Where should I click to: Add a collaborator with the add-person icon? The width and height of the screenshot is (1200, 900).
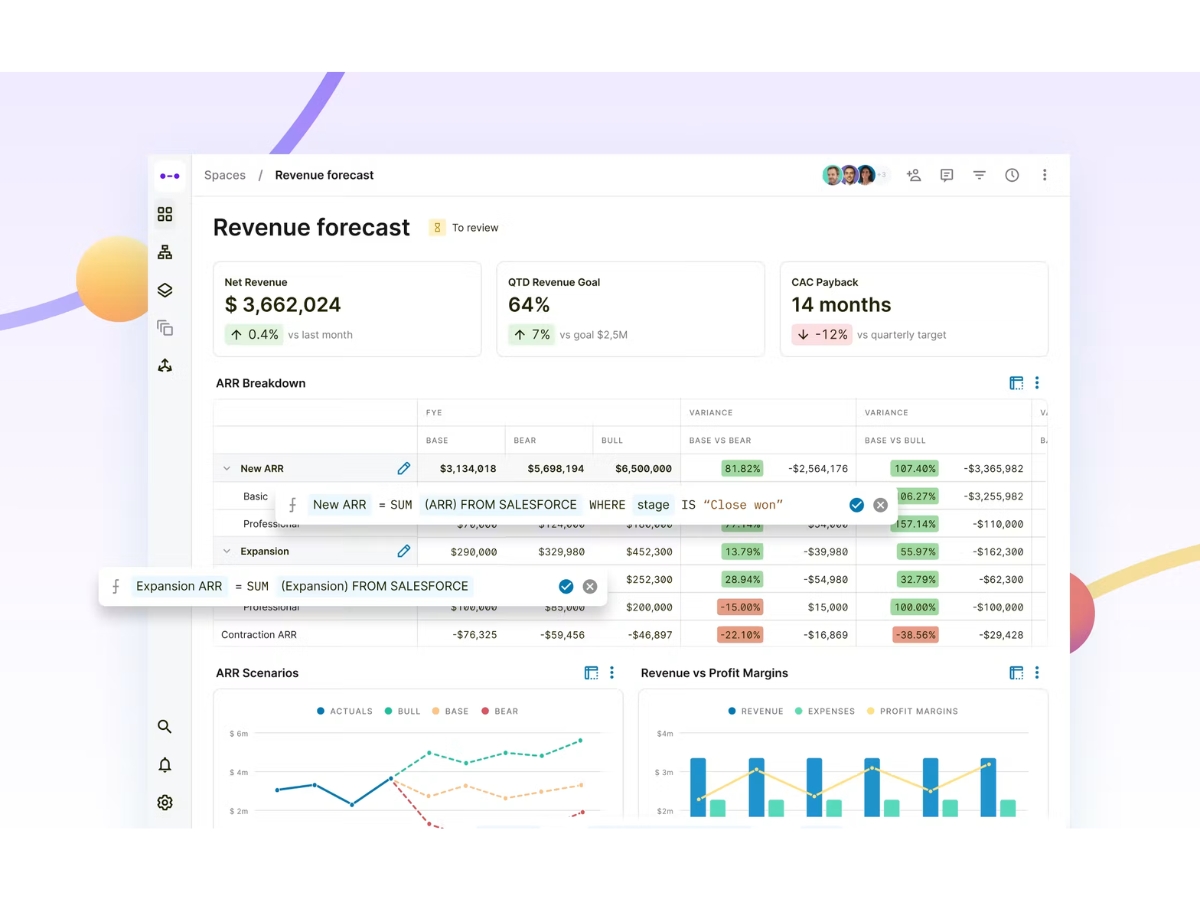(x=913, y=175)
